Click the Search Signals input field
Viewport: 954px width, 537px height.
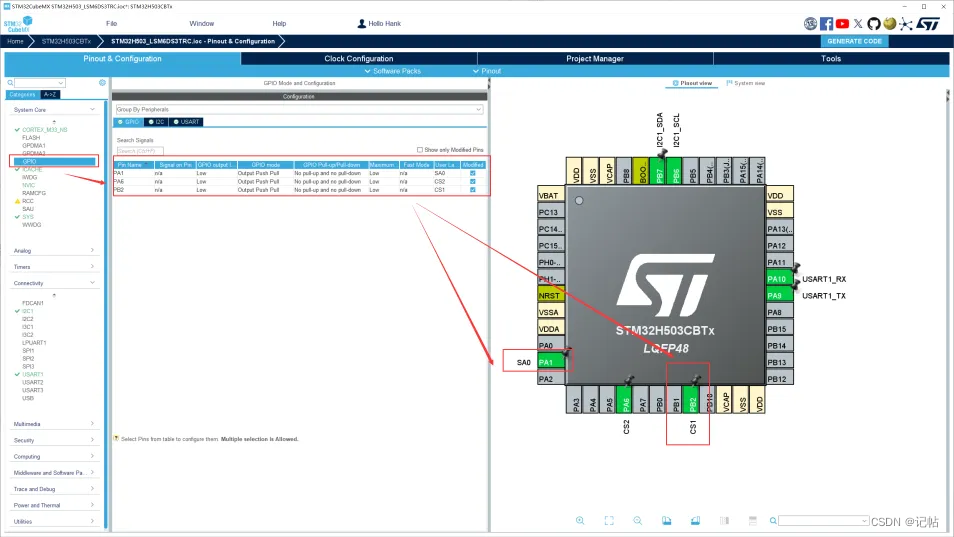(x=140, y=151)
